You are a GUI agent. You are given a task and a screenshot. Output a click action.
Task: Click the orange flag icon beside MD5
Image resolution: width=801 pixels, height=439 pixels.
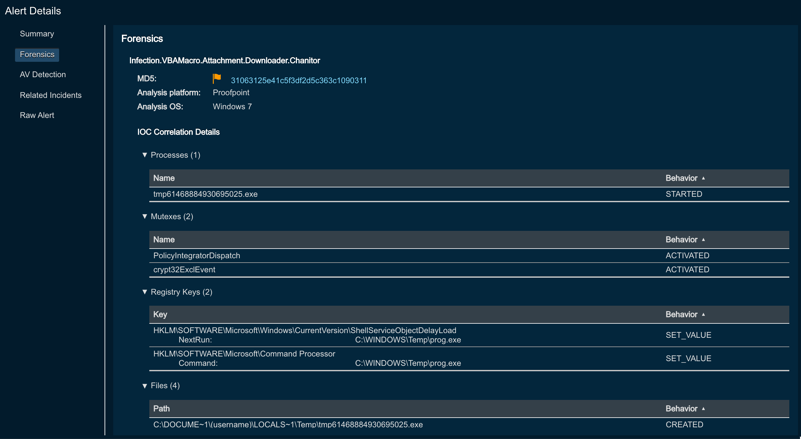tap(217, 79)
